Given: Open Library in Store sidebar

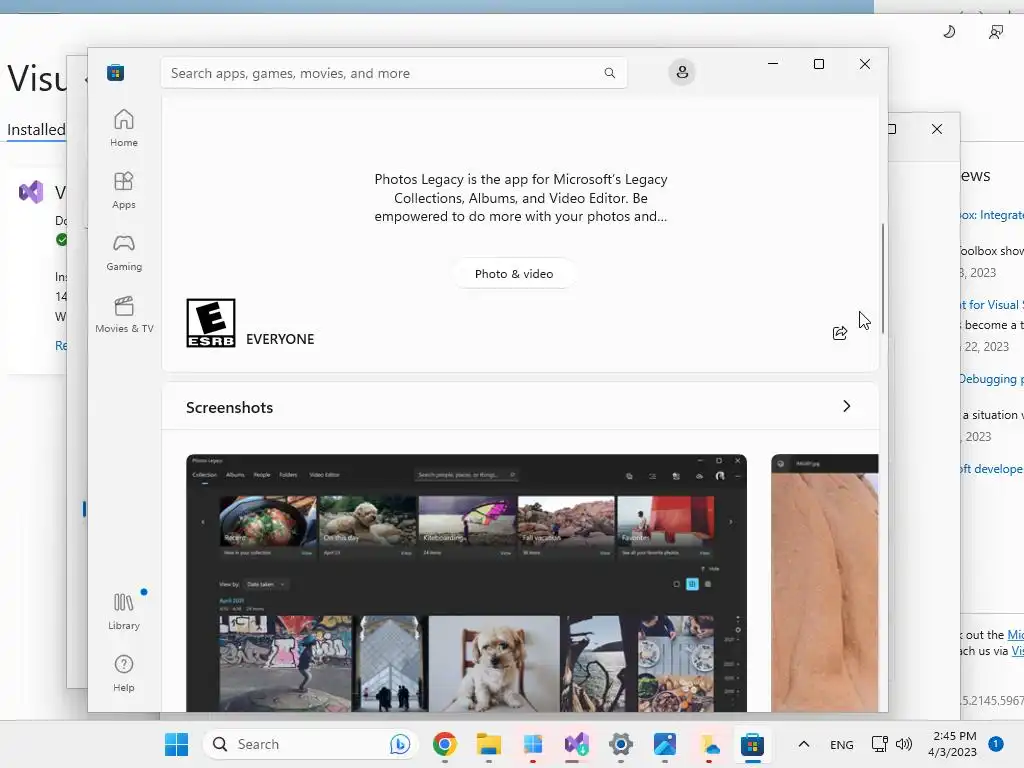Looking at the screenshot, I should (123, 611).
